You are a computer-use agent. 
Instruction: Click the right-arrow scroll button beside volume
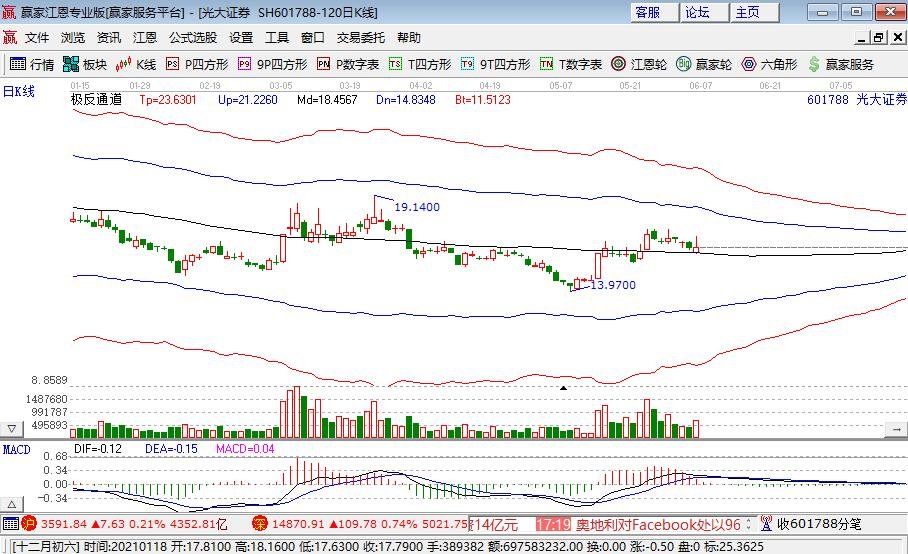pyautogui.click(x=896, y=429)
